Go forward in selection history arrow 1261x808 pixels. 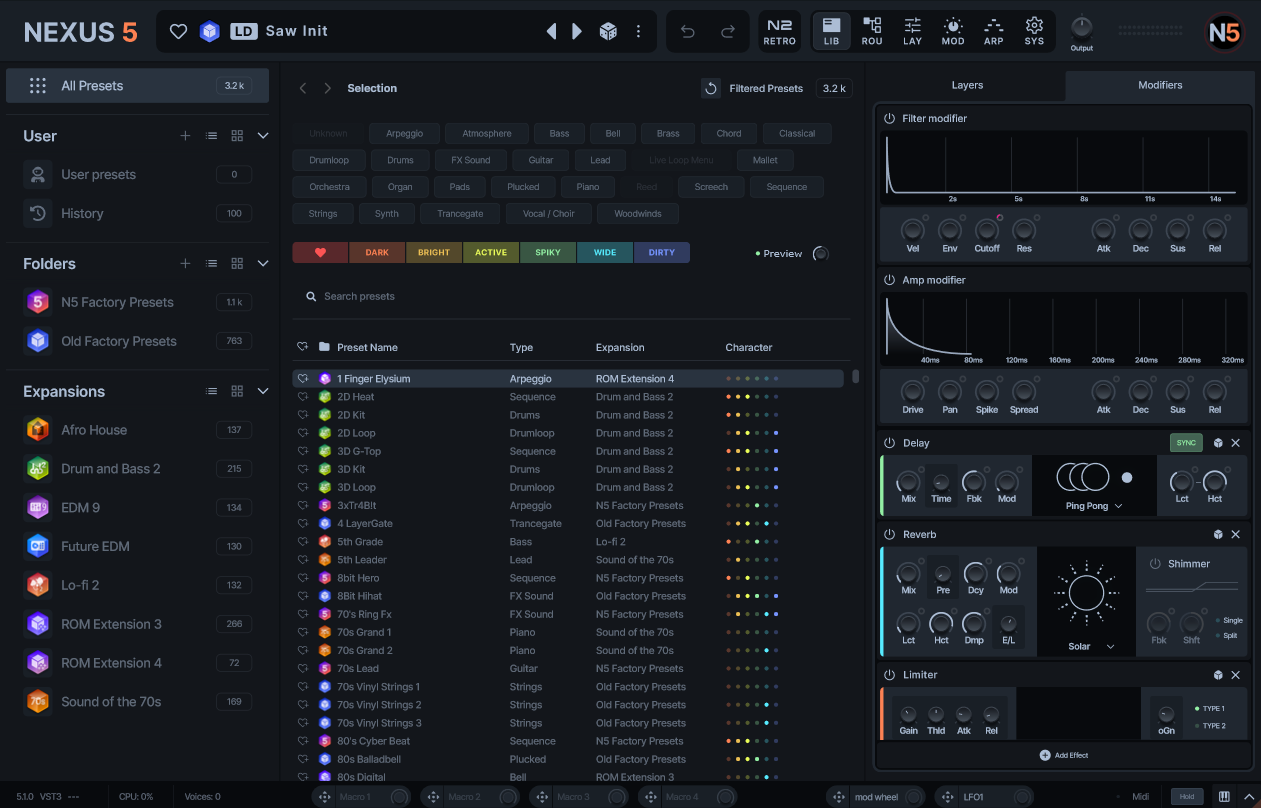[x=327, y=88]
